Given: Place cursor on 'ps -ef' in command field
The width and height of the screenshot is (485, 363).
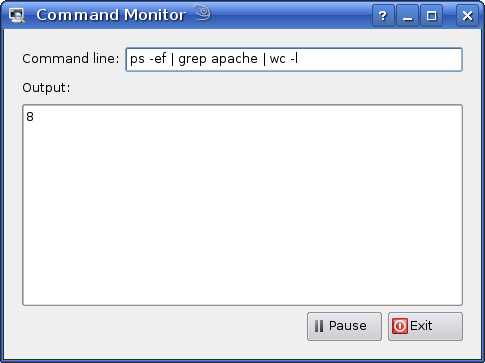Looking at the screenshot, I should tap(148, 59).
